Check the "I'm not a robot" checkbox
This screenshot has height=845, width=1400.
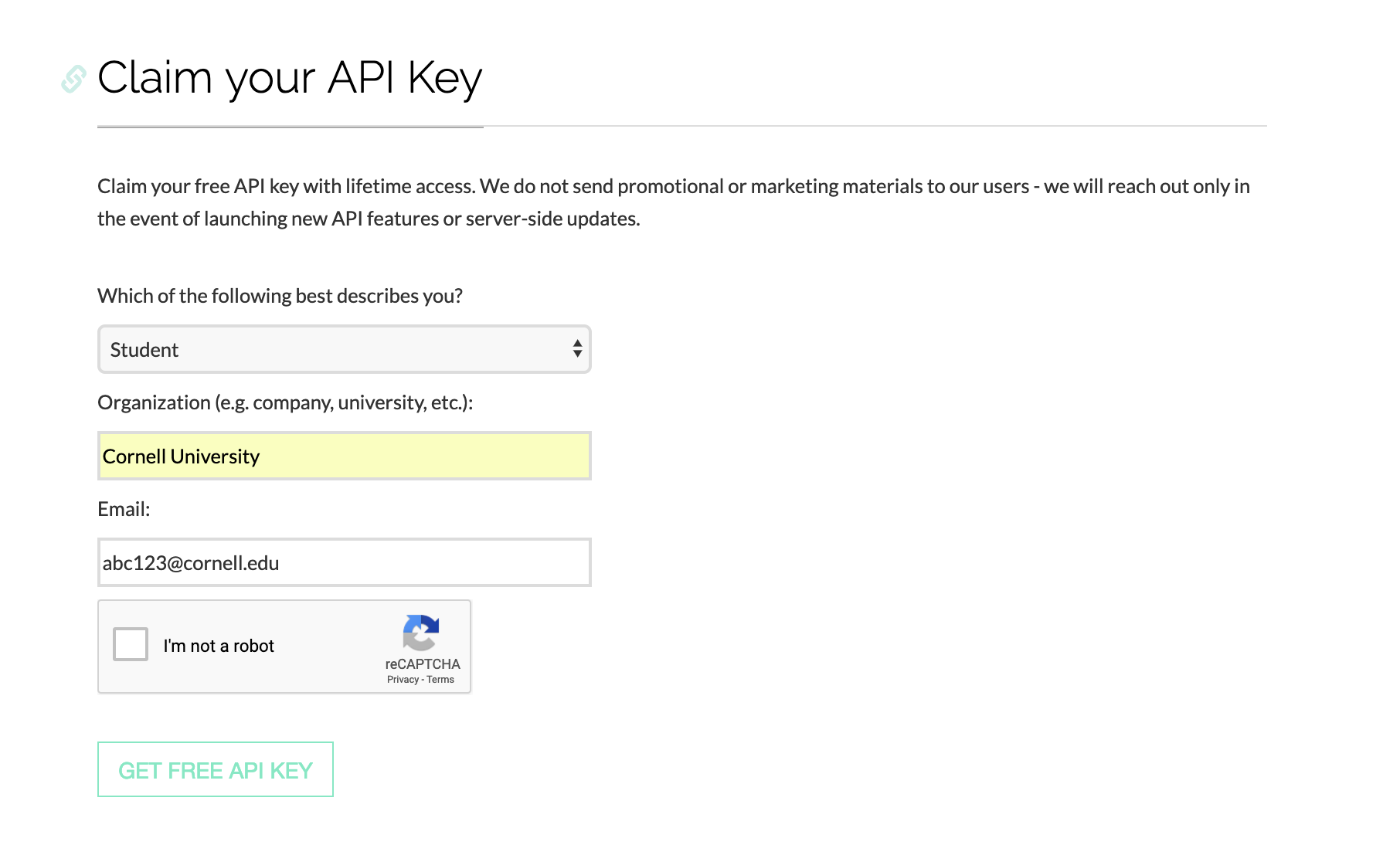131,644
